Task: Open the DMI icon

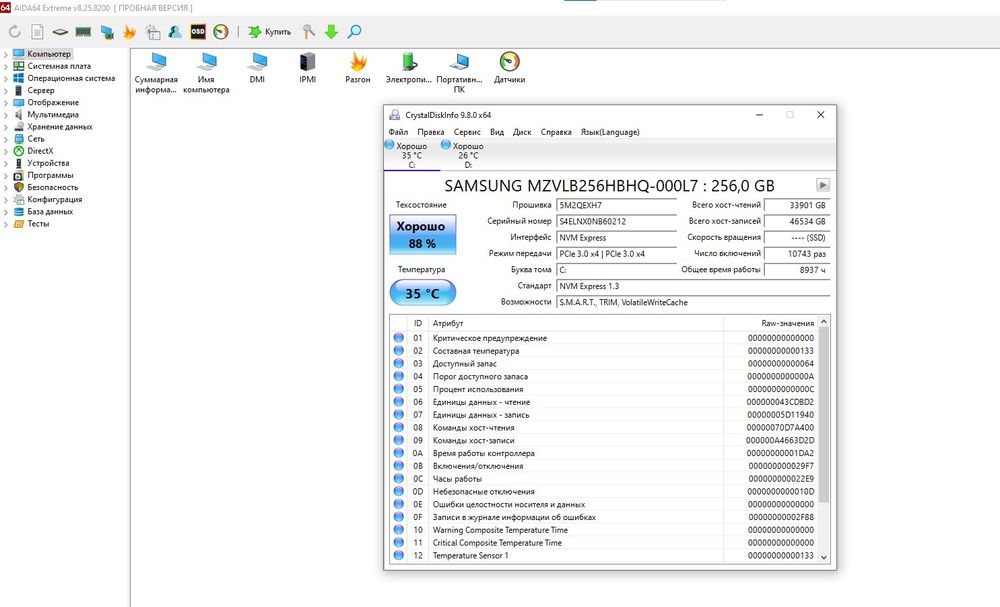Action: [257, 68]
